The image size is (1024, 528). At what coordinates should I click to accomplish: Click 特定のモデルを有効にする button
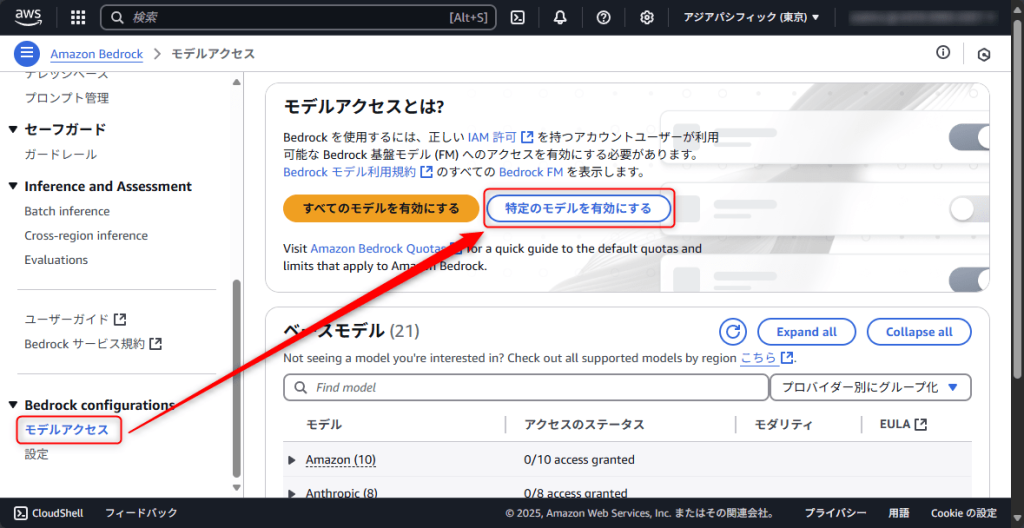[x=579, y=208]
